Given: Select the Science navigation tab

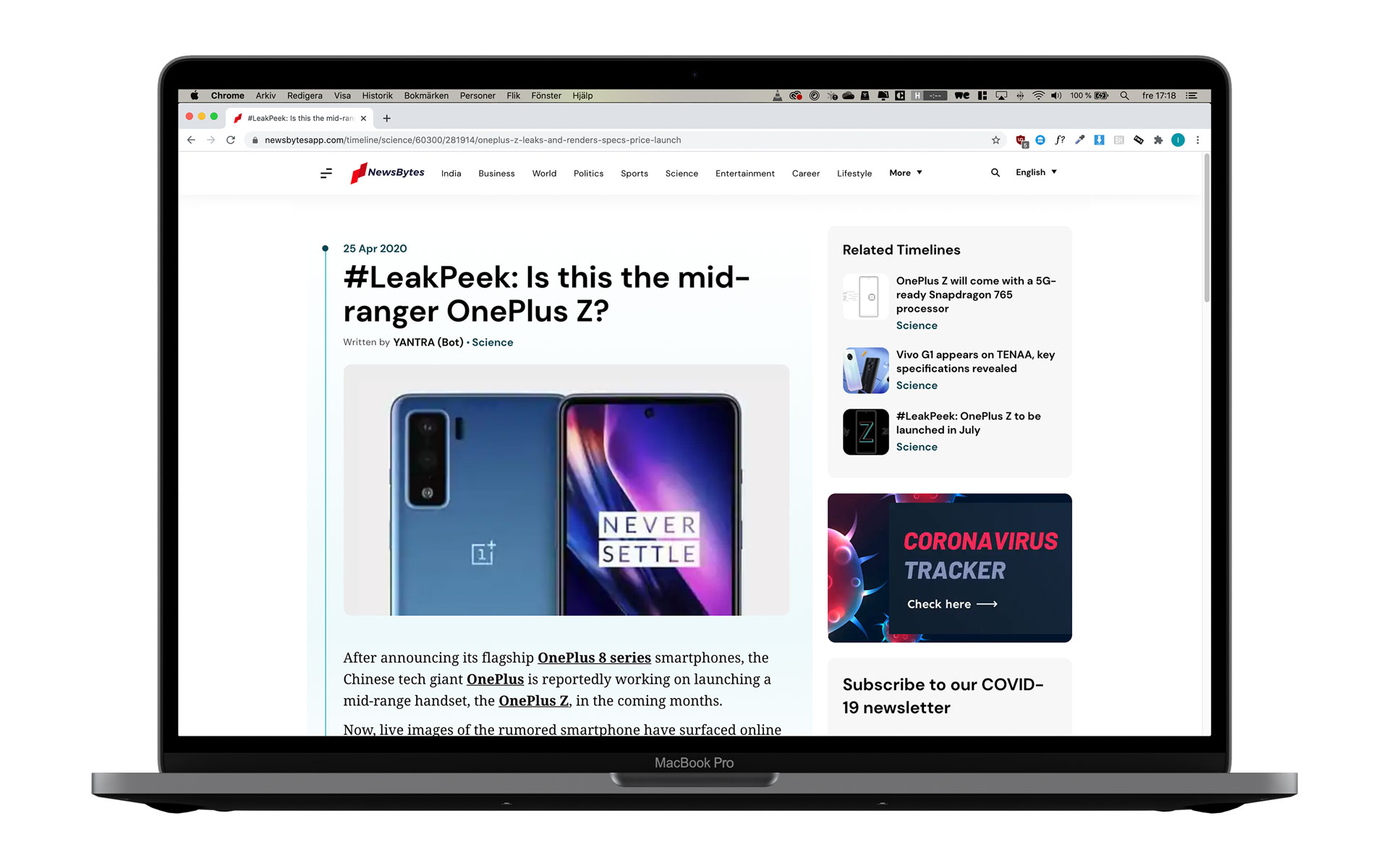Looking at the screenshot, I should tap(681, 174).
